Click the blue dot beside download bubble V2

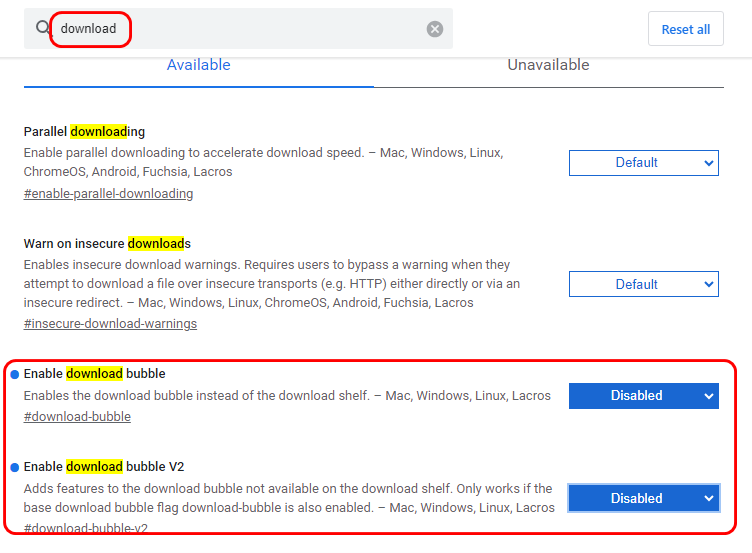[14, 467]
